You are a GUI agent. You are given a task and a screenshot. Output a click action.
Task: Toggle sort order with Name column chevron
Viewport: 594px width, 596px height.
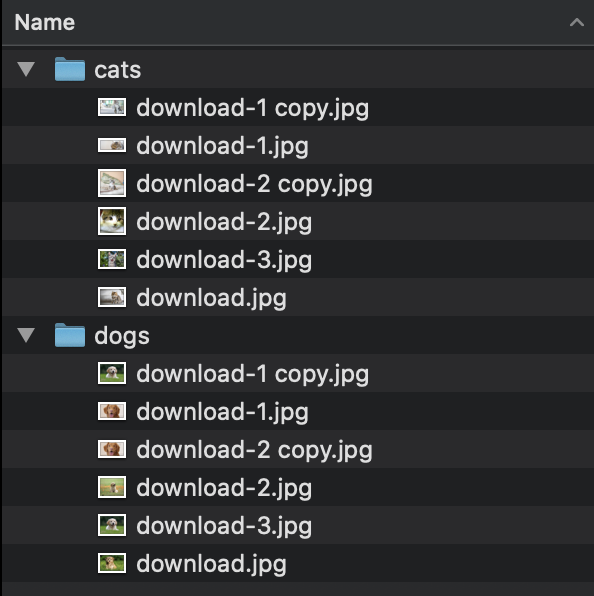click(577, 22)
